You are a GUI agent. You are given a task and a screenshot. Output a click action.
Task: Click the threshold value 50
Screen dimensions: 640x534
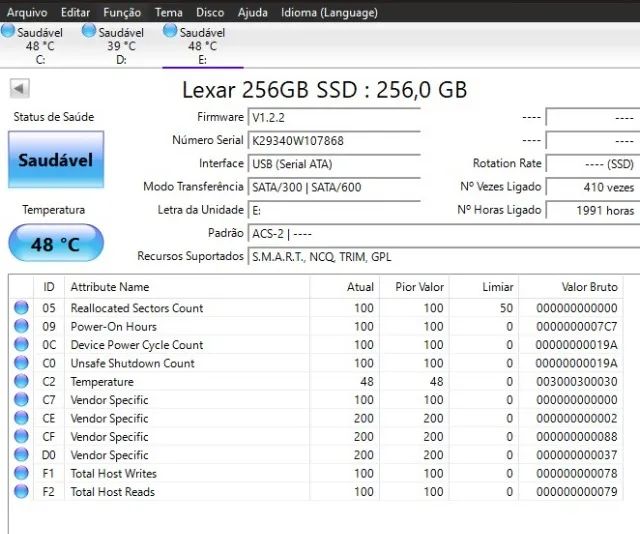[507, 308]
